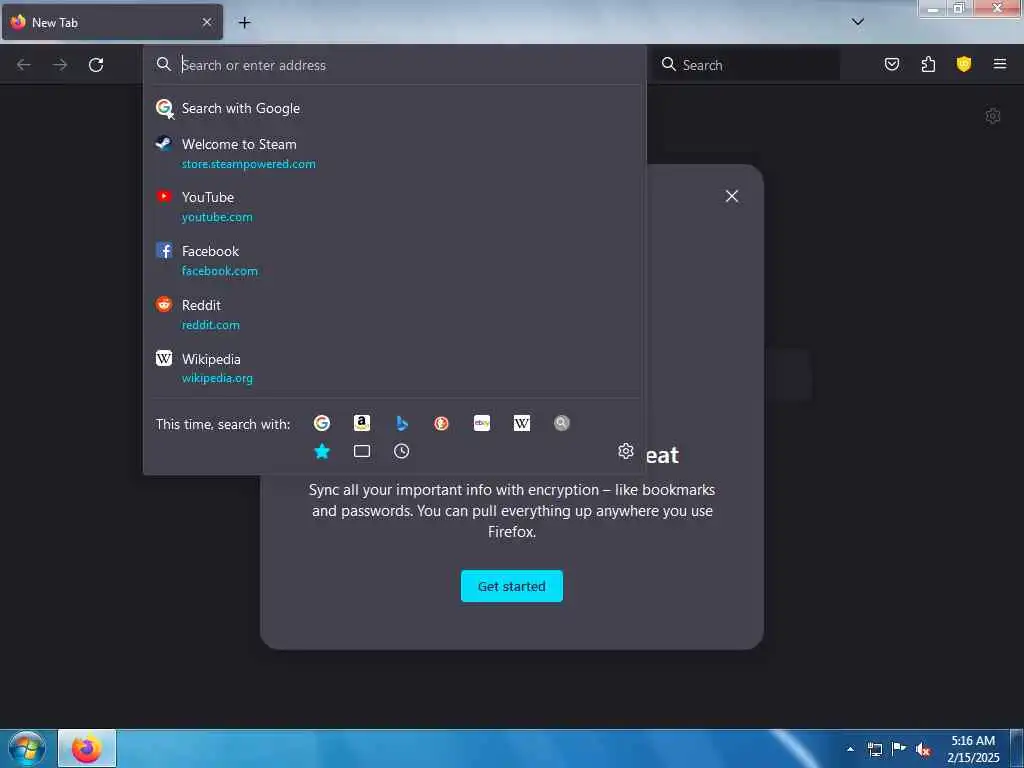Open a new tab with plus button
The height and width of the screenshot is (768, 1024).
click(x=244, y=23)
